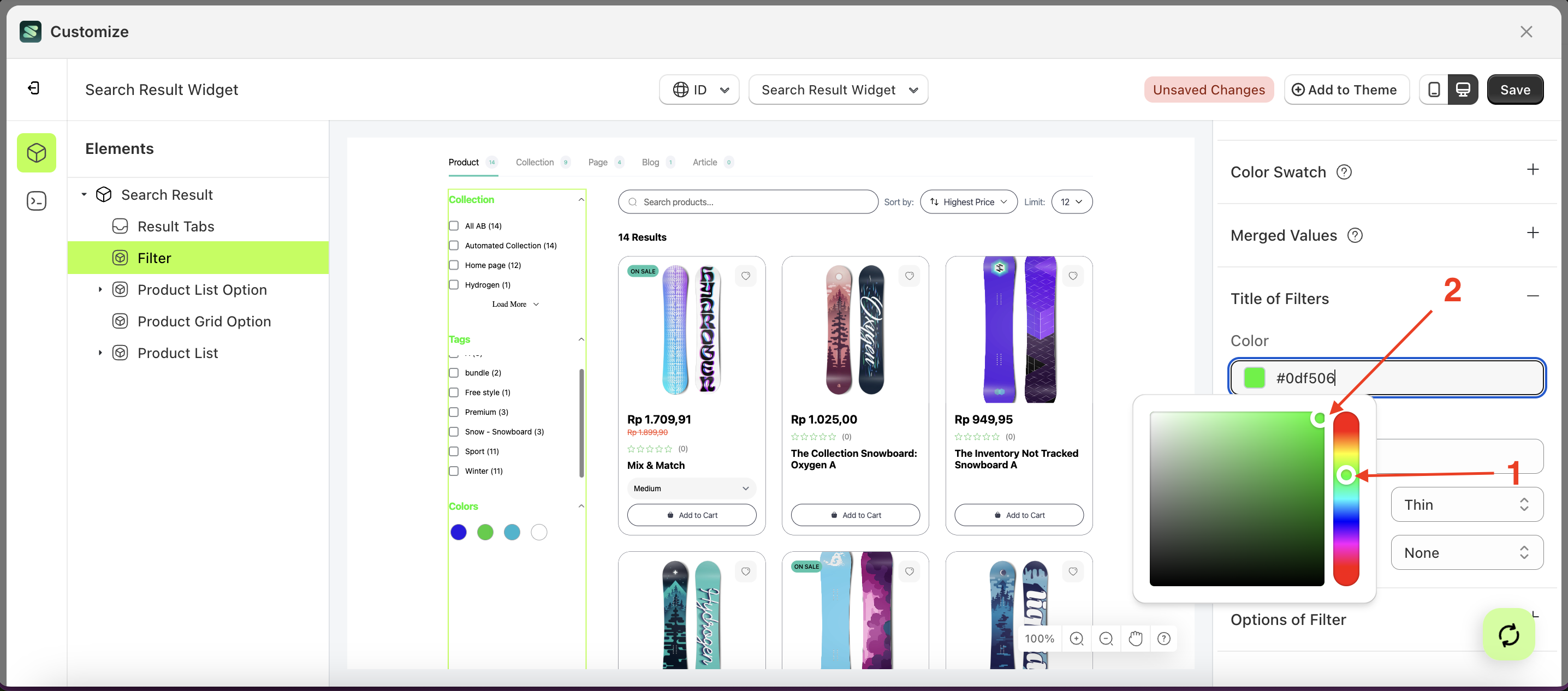Open the Highest Price sort dropdown

tap(968, 201)
